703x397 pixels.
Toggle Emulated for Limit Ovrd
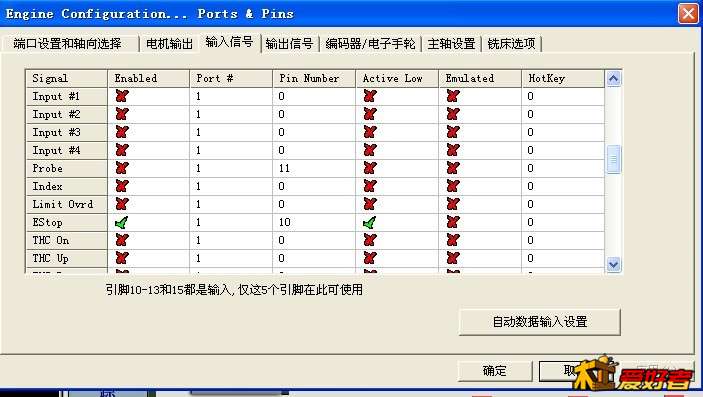(453, 204)
